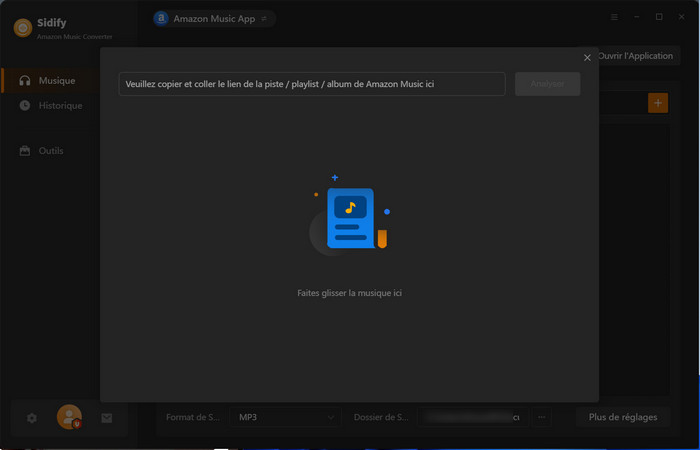Expand the MP3 output format dropdown
Screen dimensions: 700x450
(285, 417)
